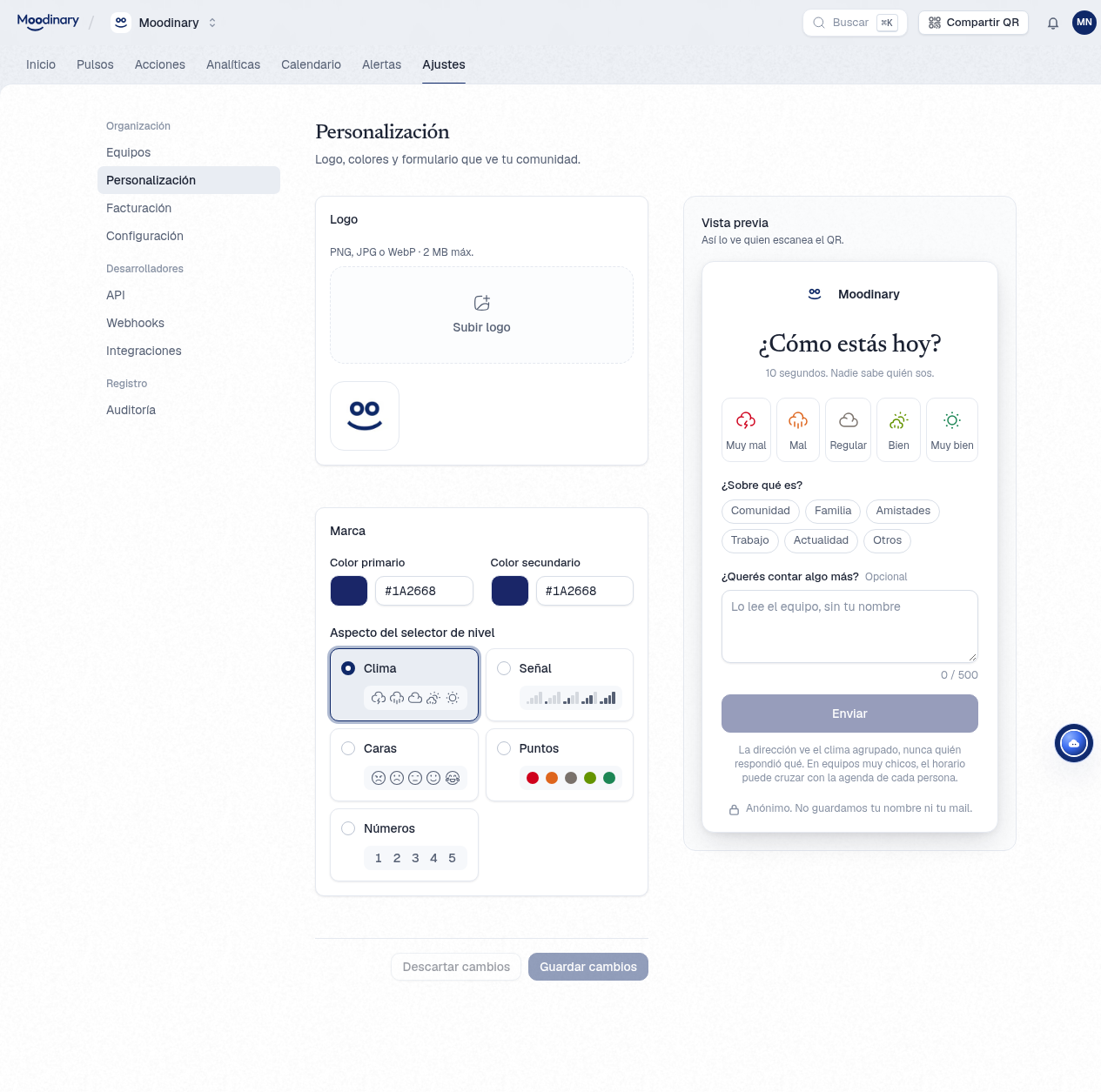
Task: Open the MN user avatar menu
Action: tap(1084, 23)
